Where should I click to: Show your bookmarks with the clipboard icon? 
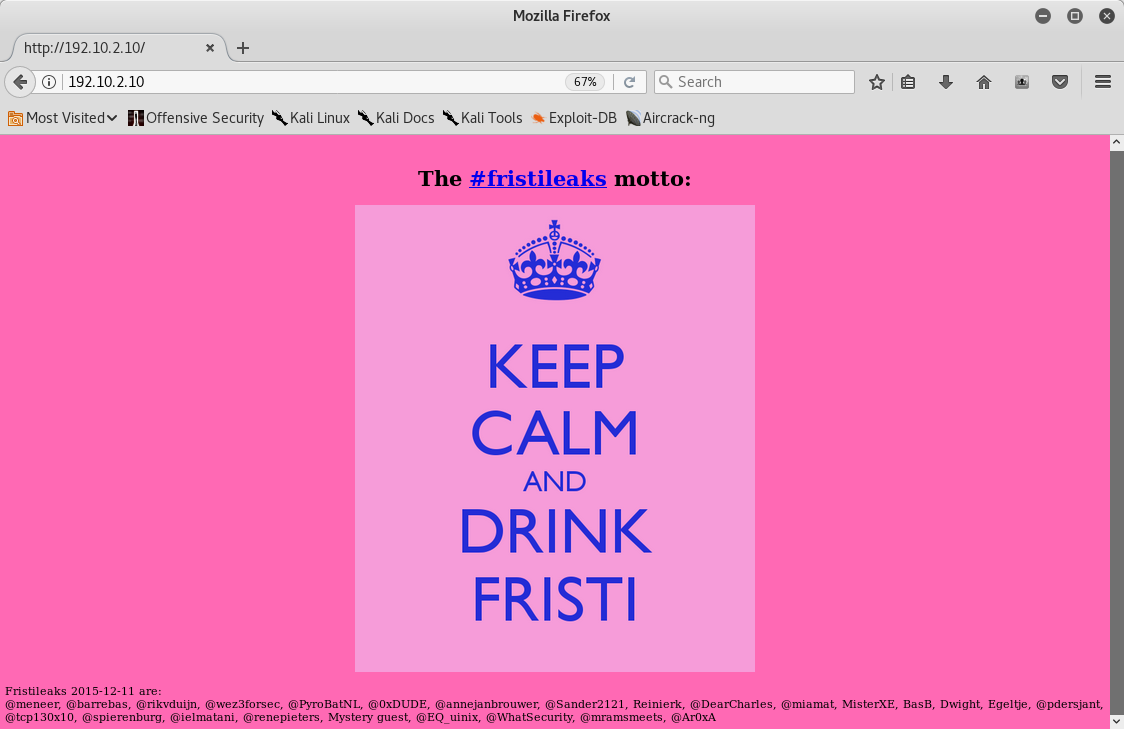[908, 82]
